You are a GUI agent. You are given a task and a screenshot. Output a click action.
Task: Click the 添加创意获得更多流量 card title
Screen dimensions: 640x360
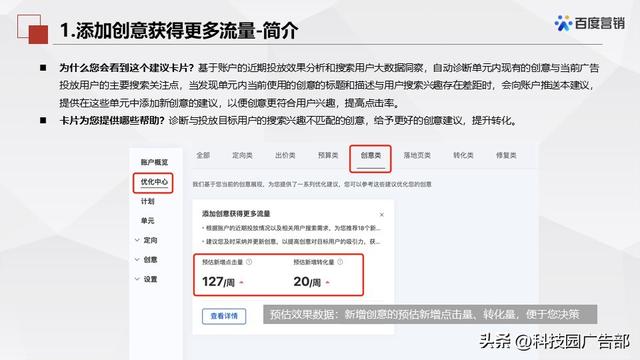[236, 213]
